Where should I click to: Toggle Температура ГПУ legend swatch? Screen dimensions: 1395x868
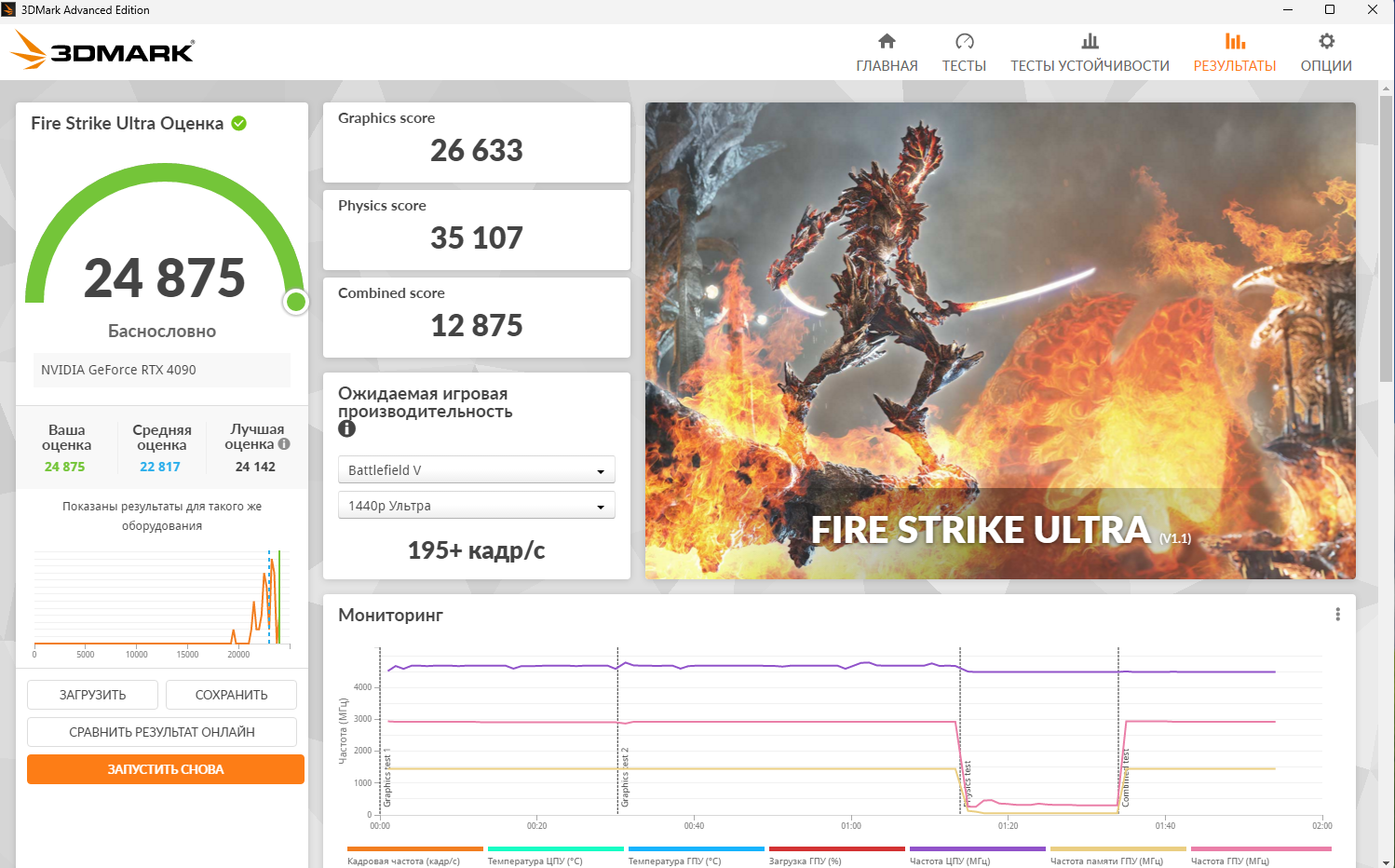pos(697,848)
